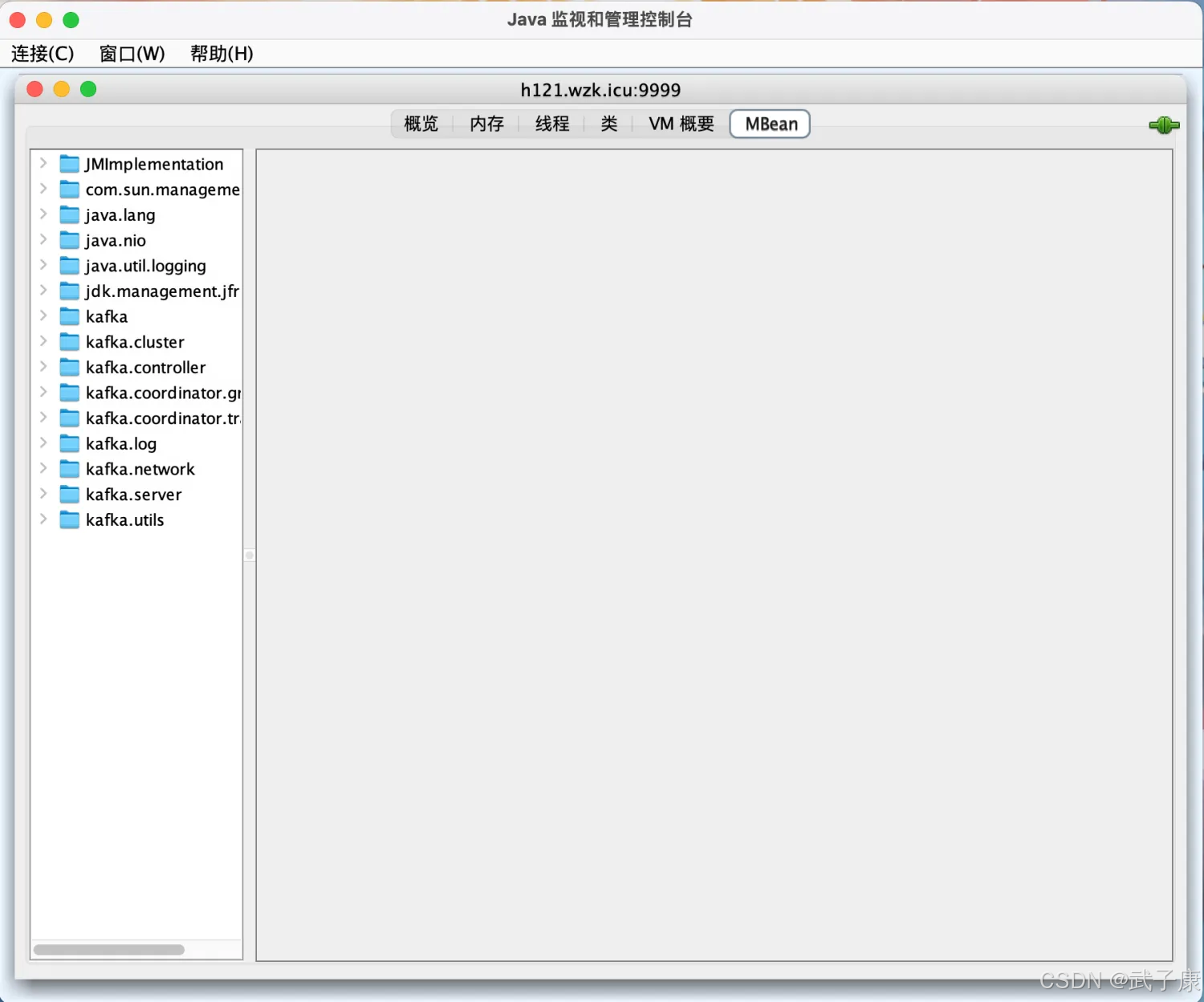
Task: Click the MBean tree horizontal scrollbar
Action: tap(109, 950)
